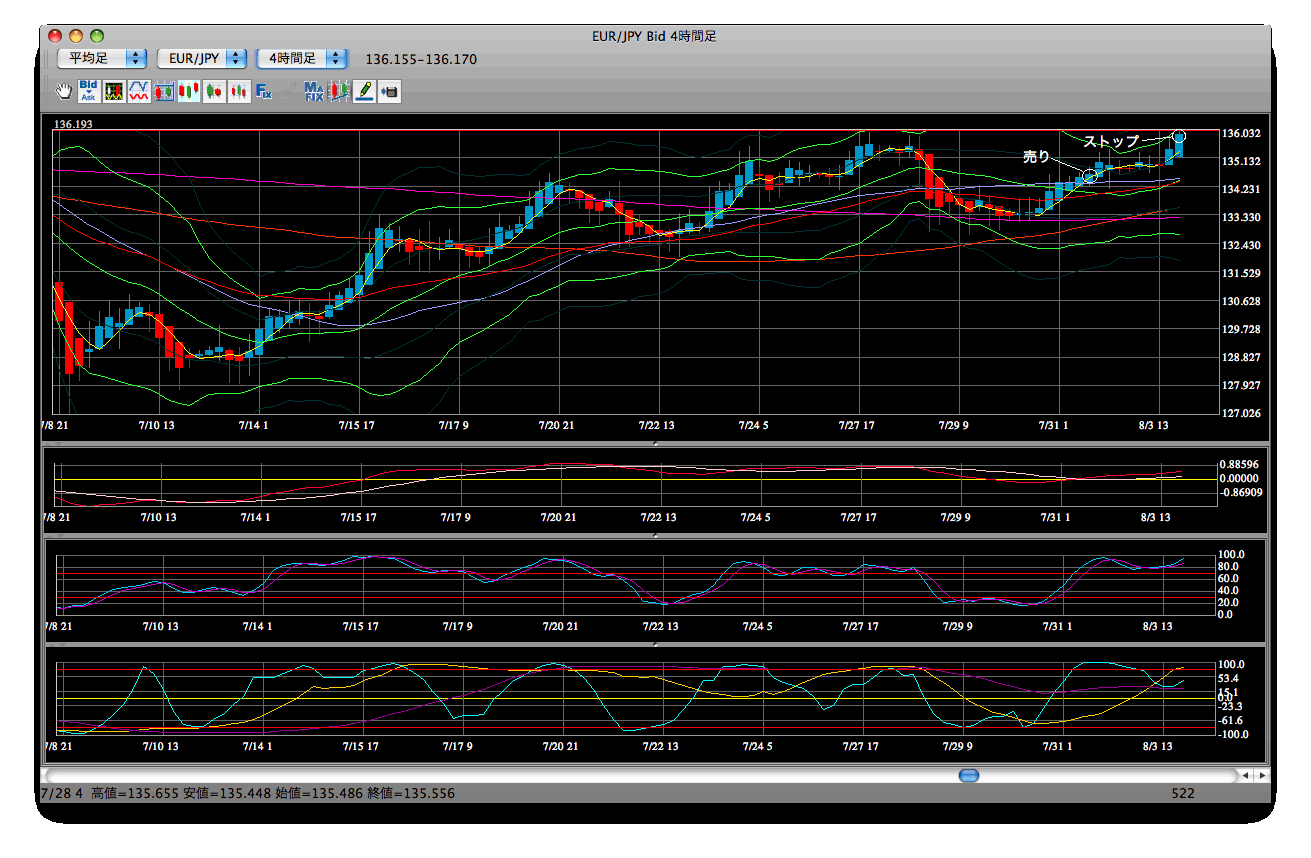Click the status bar 終値=135.556 value
This screenshot has width=1311, height=858.
point(411,793)
